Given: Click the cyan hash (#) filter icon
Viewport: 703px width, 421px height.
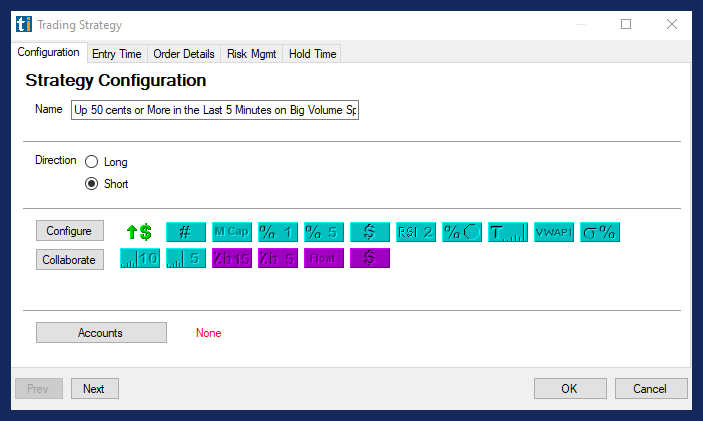Looking at the screenshot, I should tap(185, 232).
